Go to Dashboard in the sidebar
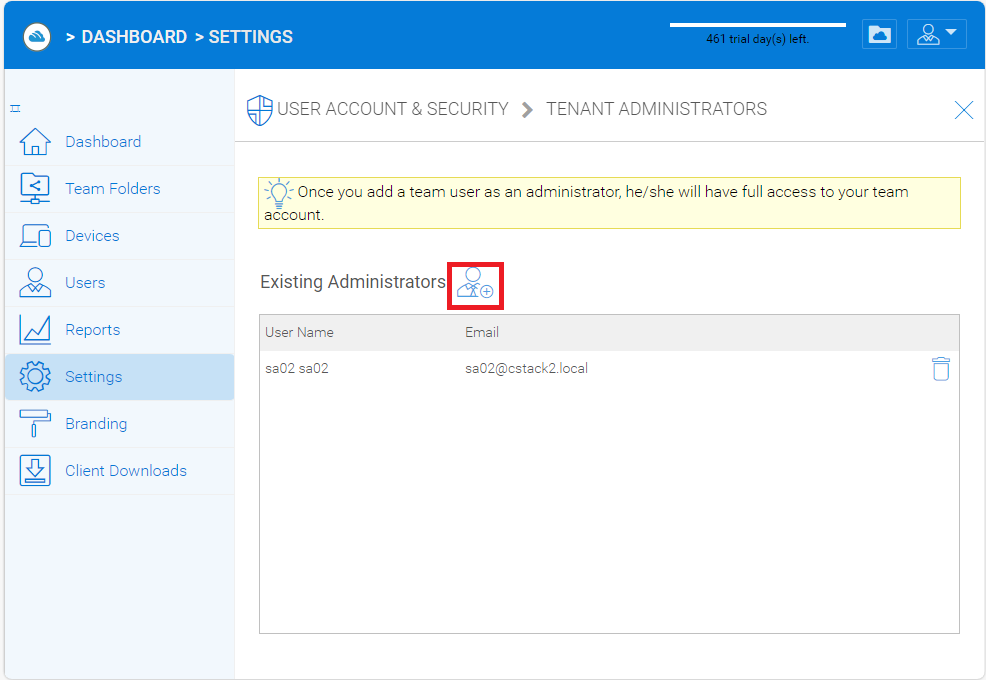986x680 pixels. 103,142
